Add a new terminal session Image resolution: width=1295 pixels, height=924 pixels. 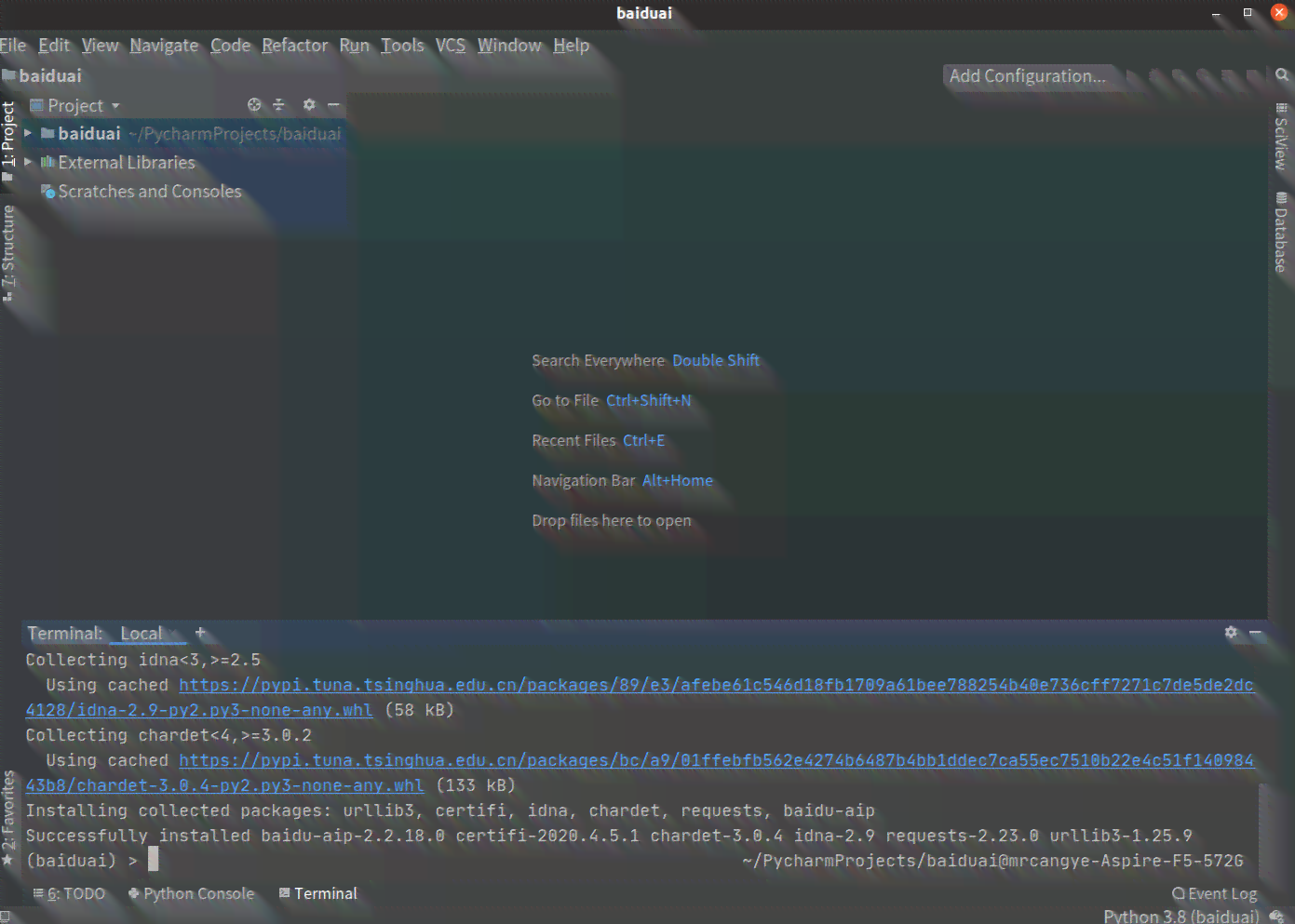[x=199, y=633]
